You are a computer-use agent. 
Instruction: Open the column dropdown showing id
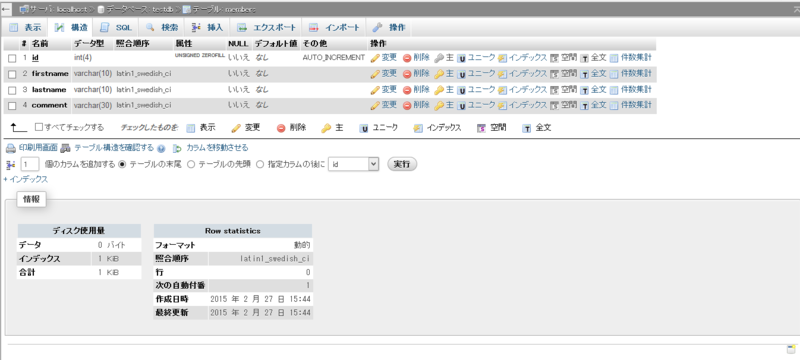[x=353, y=164]
